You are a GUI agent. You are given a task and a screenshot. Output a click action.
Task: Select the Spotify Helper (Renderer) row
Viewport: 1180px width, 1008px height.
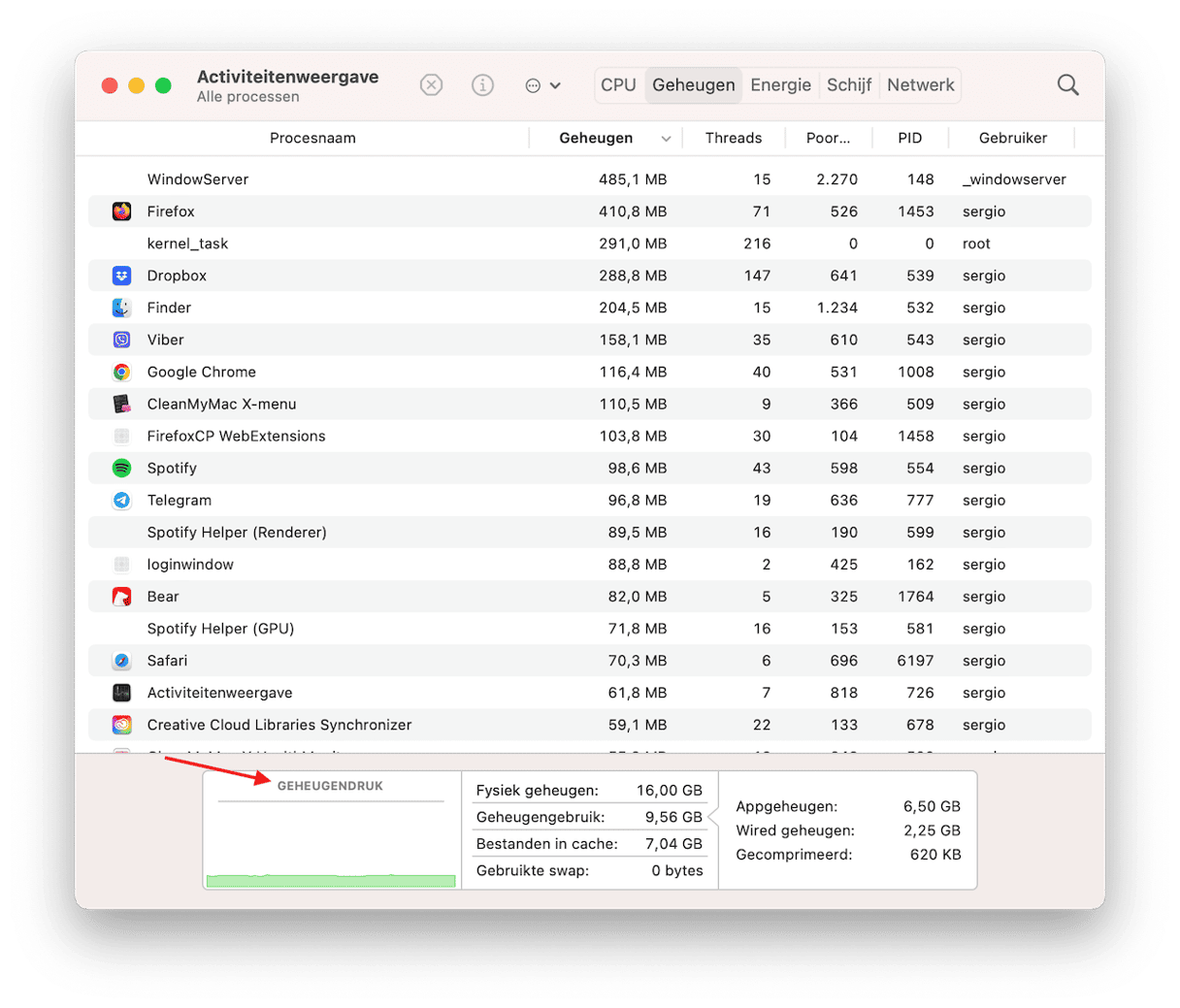tap(590, 532)
